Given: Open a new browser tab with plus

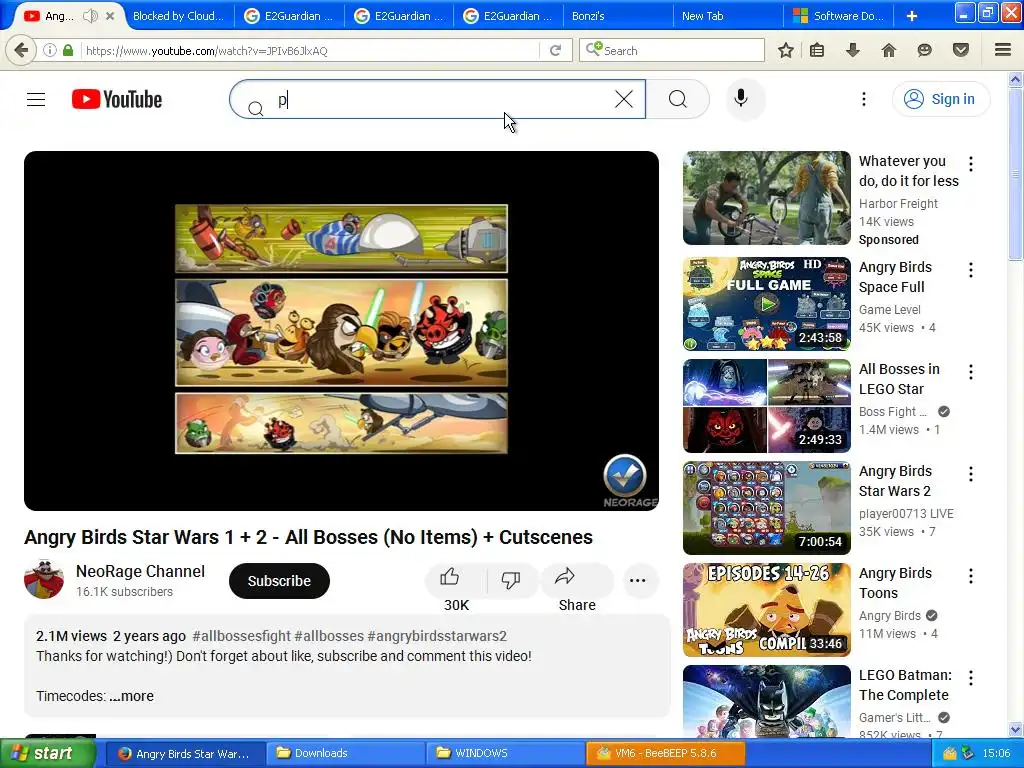Looking at the screenshot, I should click(912, 16).
